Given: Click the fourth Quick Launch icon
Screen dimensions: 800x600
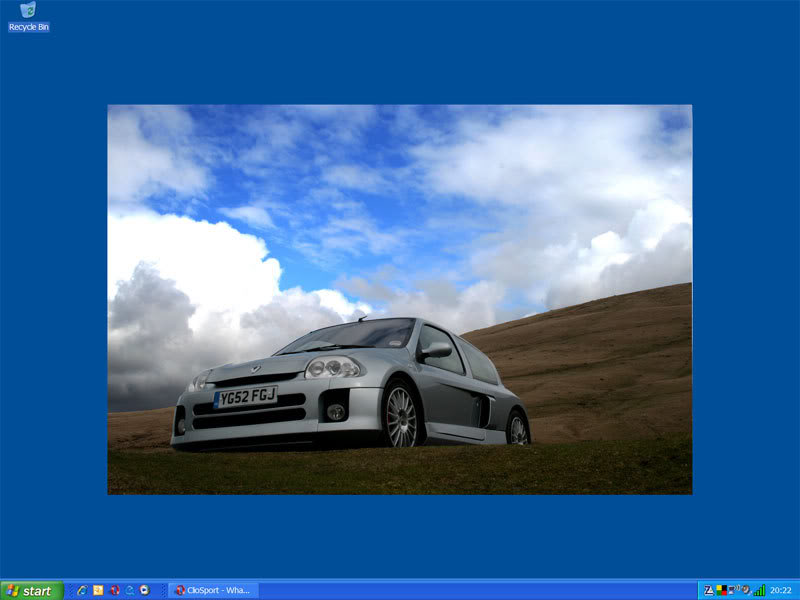Looking at the screenshot, I should (130, 590).
